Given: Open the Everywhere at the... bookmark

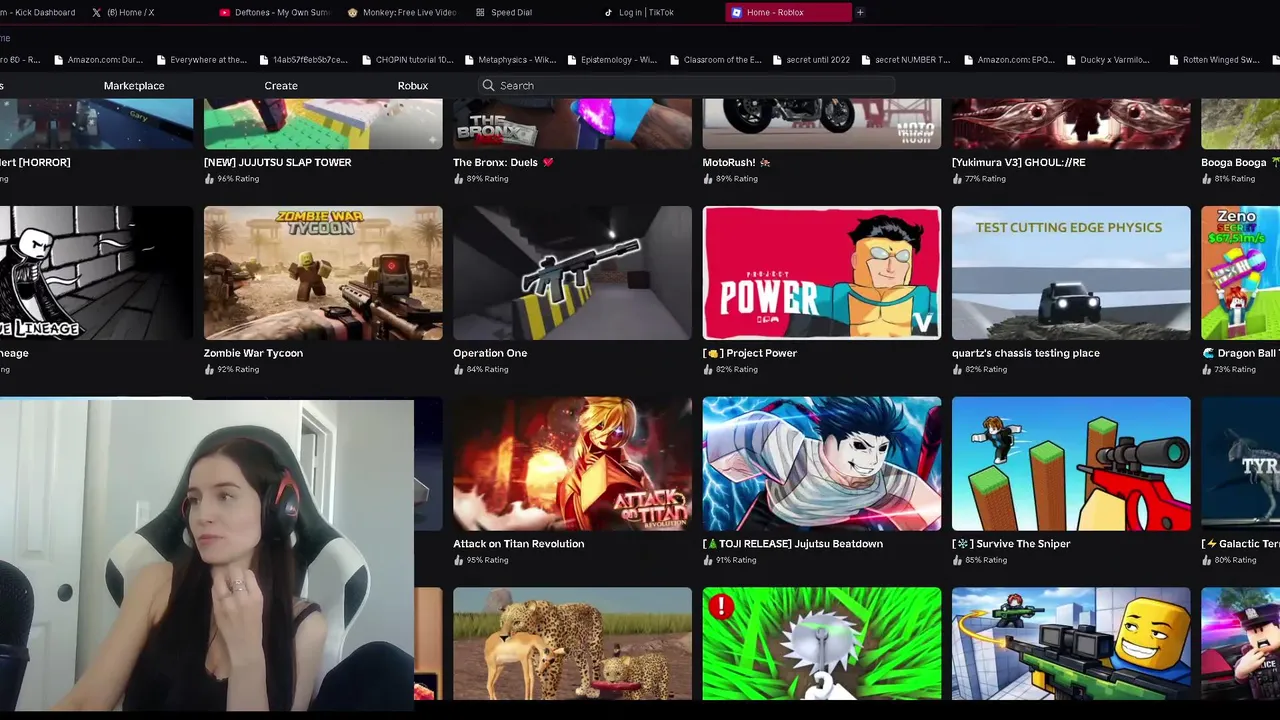Looking at the screenshot, I should [201, 60].
